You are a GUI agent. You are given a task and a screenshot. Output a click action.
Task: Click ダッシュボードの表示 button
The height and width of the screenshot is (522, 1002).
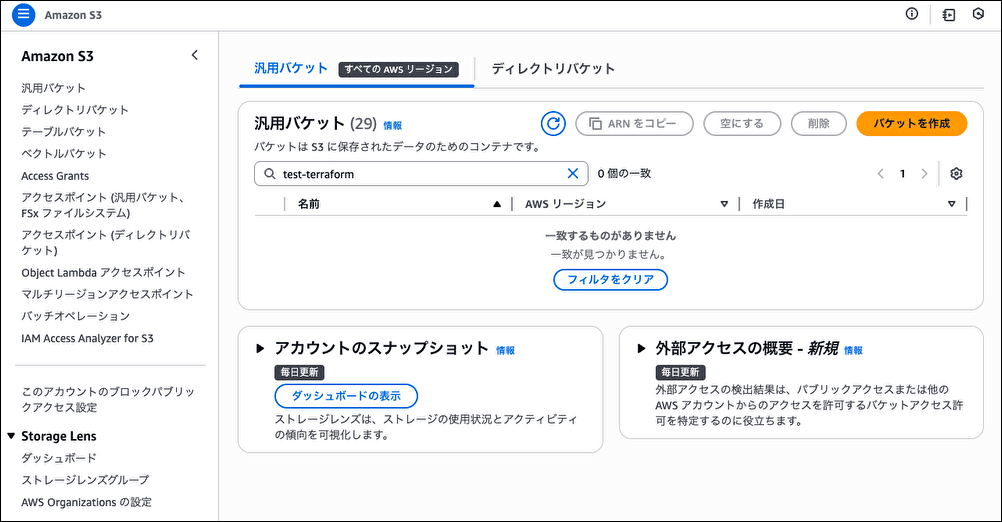(x=346, y=396)
